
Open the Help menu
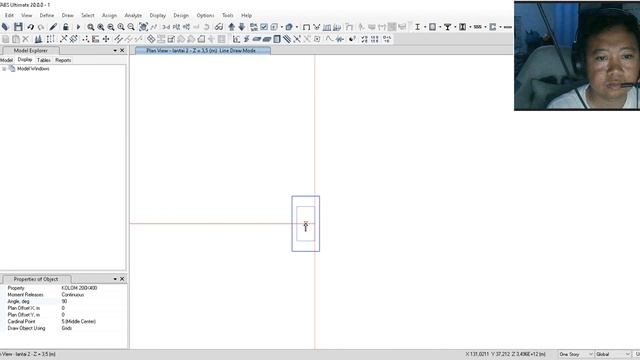tap(246, 16)
